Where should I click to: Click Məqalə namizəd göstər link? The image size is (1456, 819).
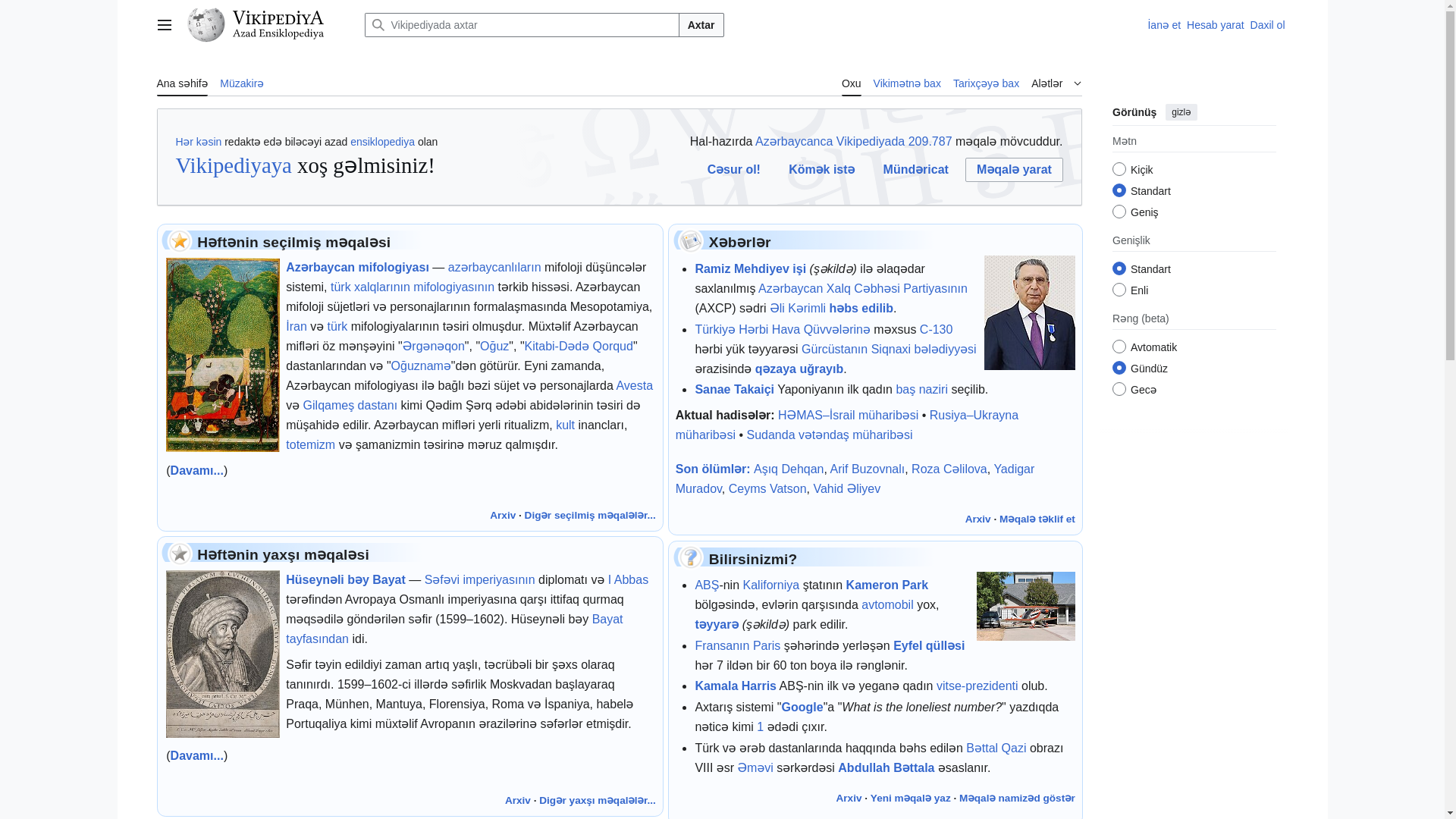1017,799
